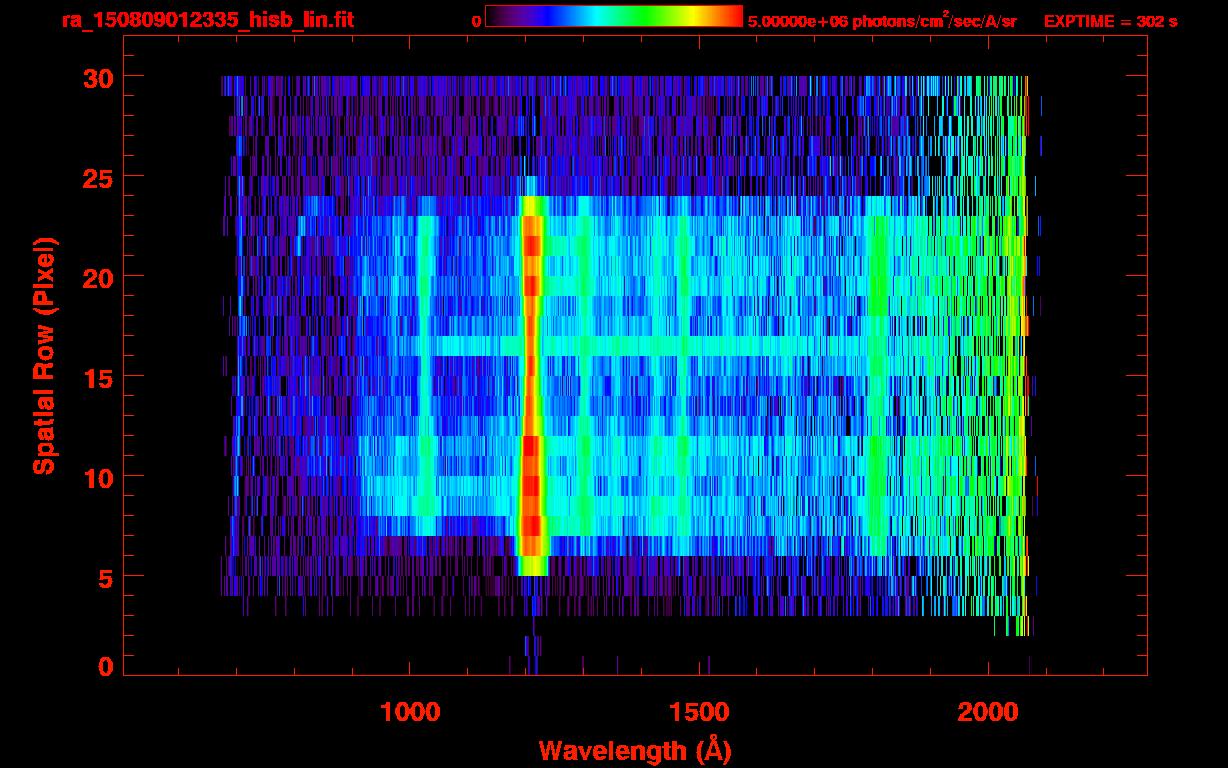Click the bright red Lyman-alpha emission line
Screen dimensions: 1228x768
[x=531, y=380]
